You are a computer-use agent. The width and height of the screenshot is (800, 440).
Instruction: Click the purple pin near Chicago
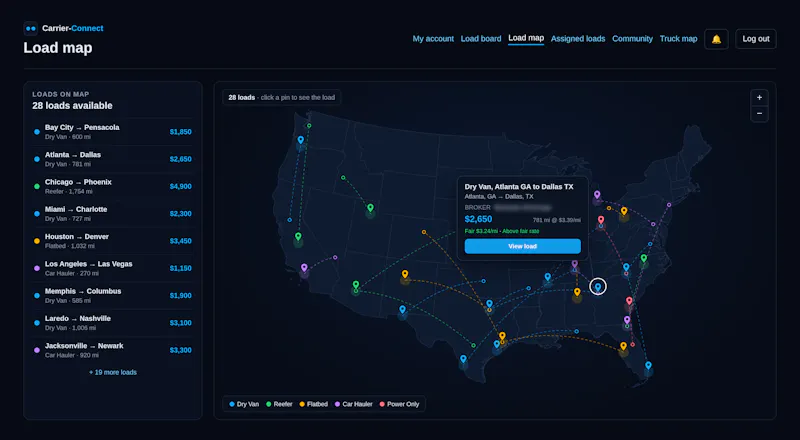click(597, 195)
